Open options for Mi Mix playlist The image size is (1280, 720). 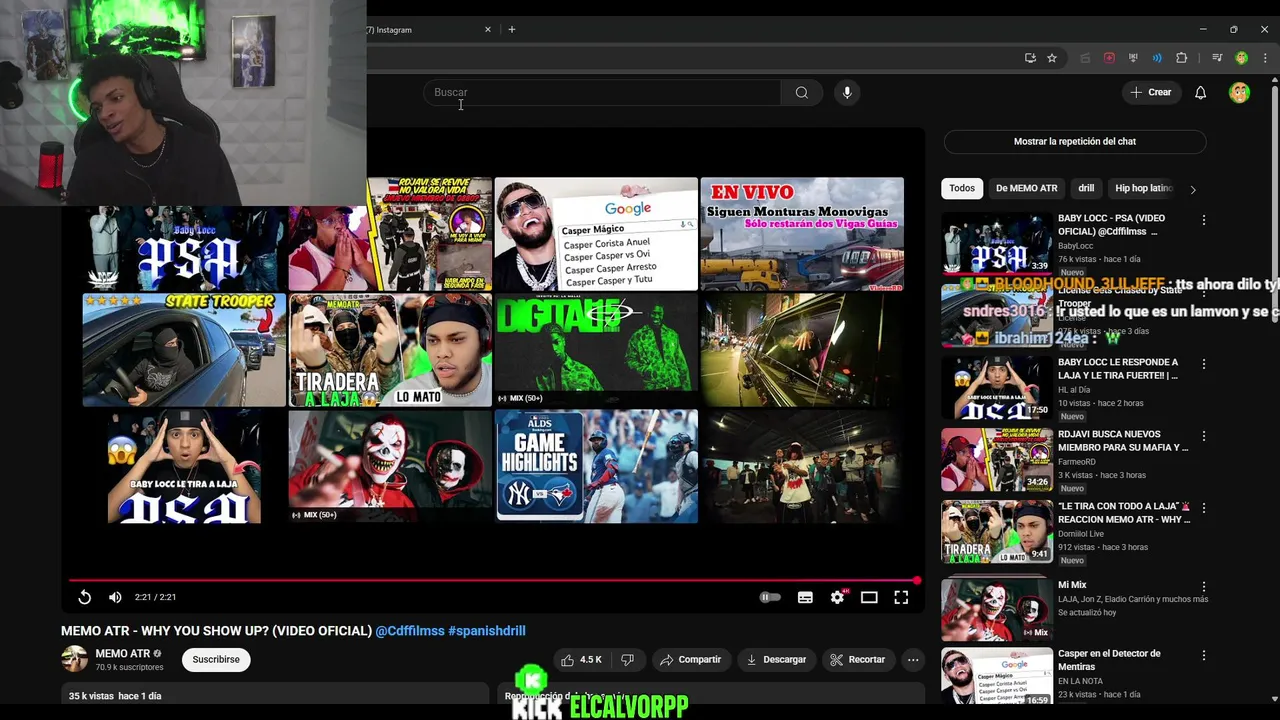point(1203,587)
